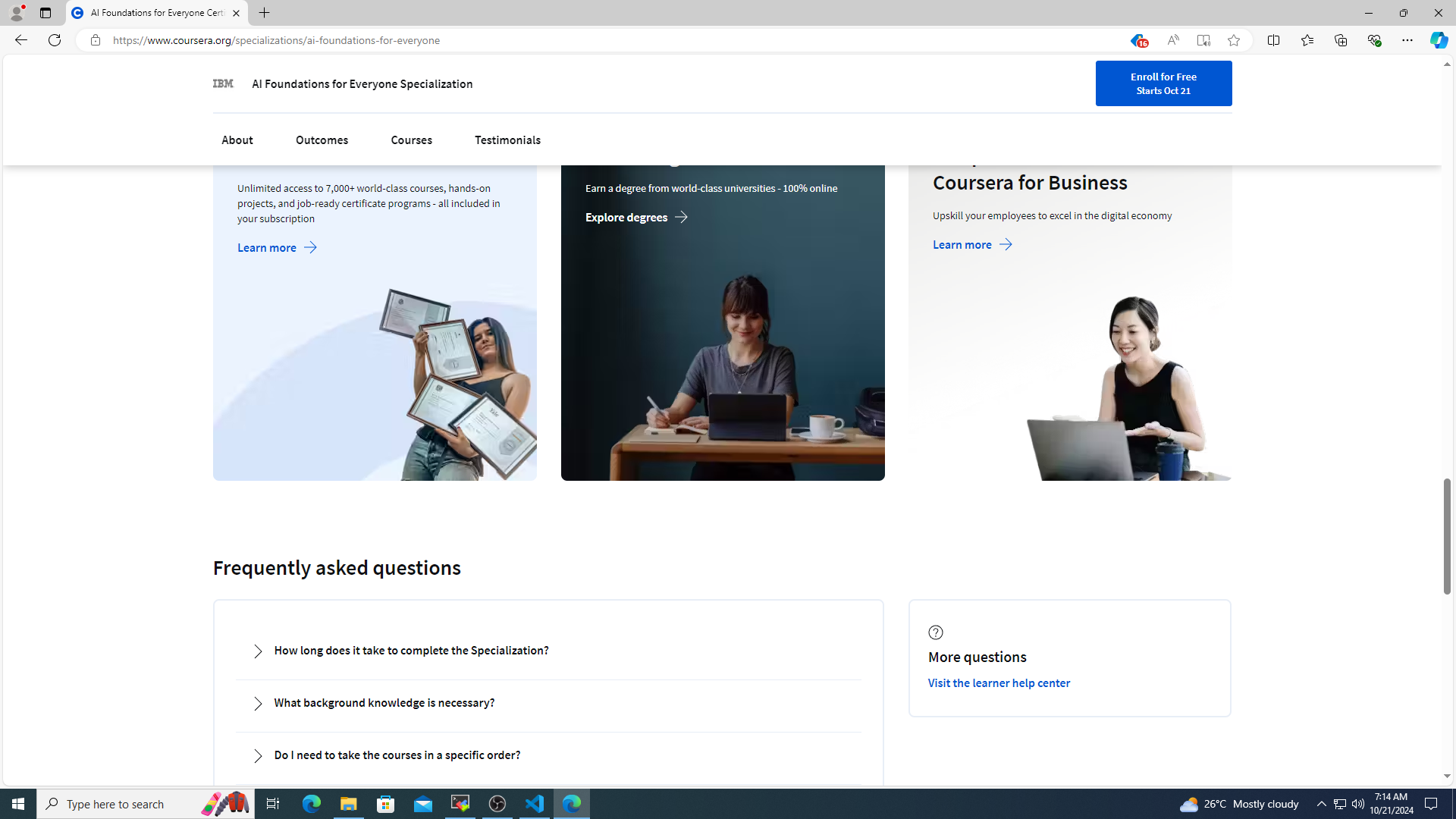Click the woman writing at desk image
Viewport: 1456px width, 819px height.
pyautogui.click(x=723, y=377)
